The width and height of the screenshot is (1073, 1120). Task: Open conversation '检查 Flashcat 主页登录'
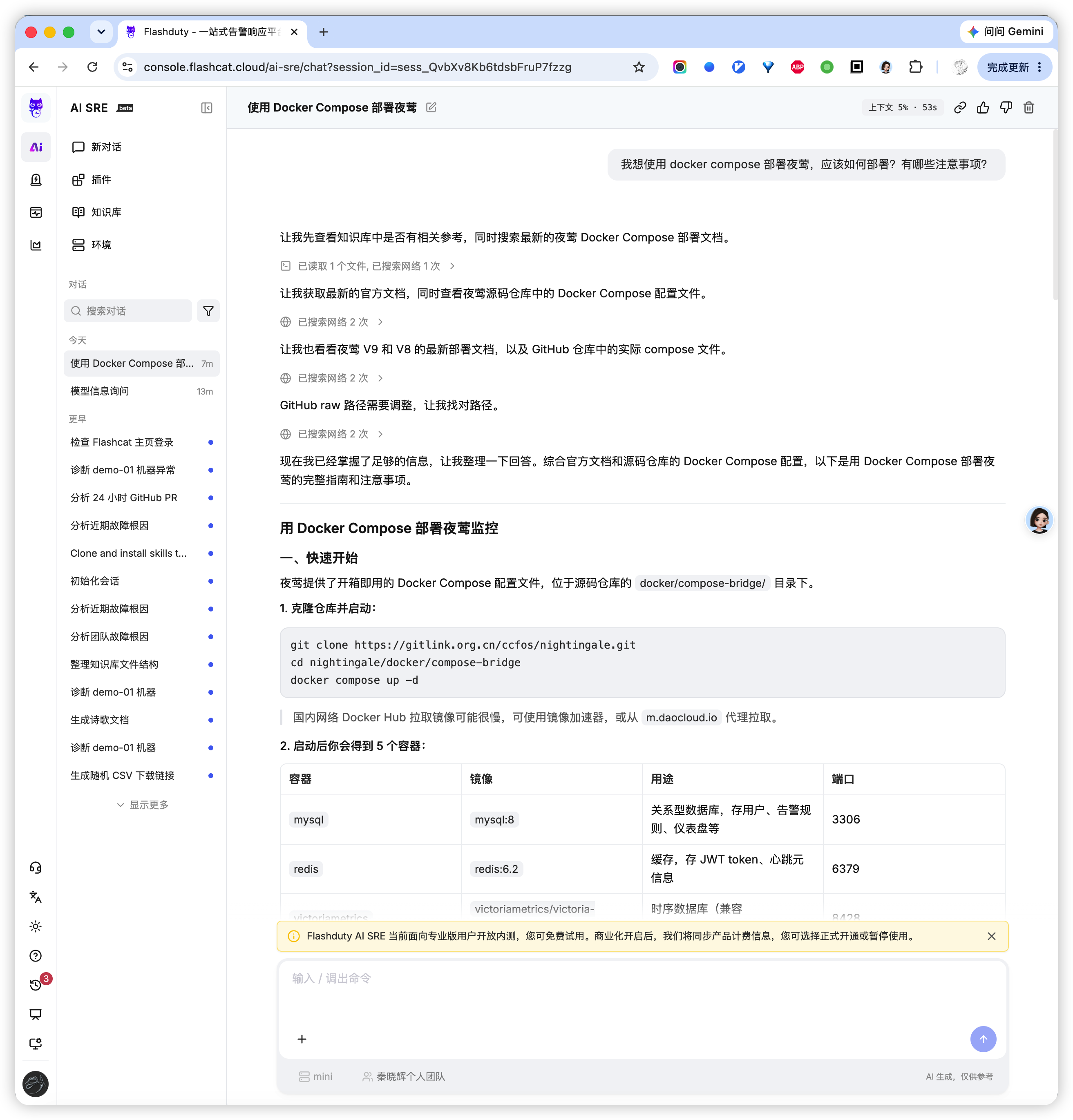click(142, 442)
